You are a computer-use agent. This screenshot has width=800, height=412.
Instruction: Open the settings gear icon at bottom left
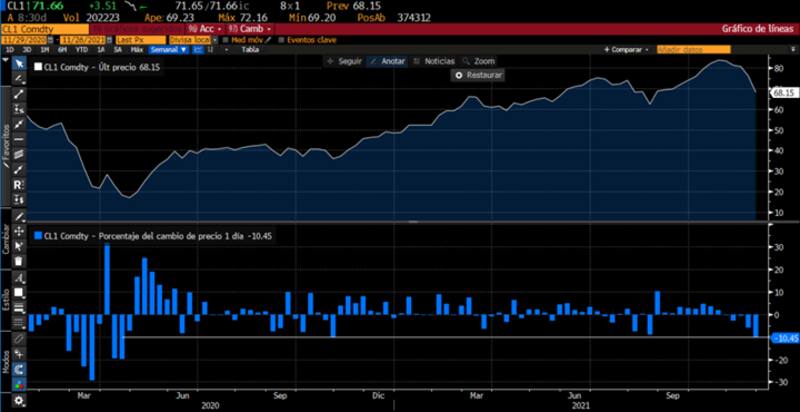tap(18, 401)
